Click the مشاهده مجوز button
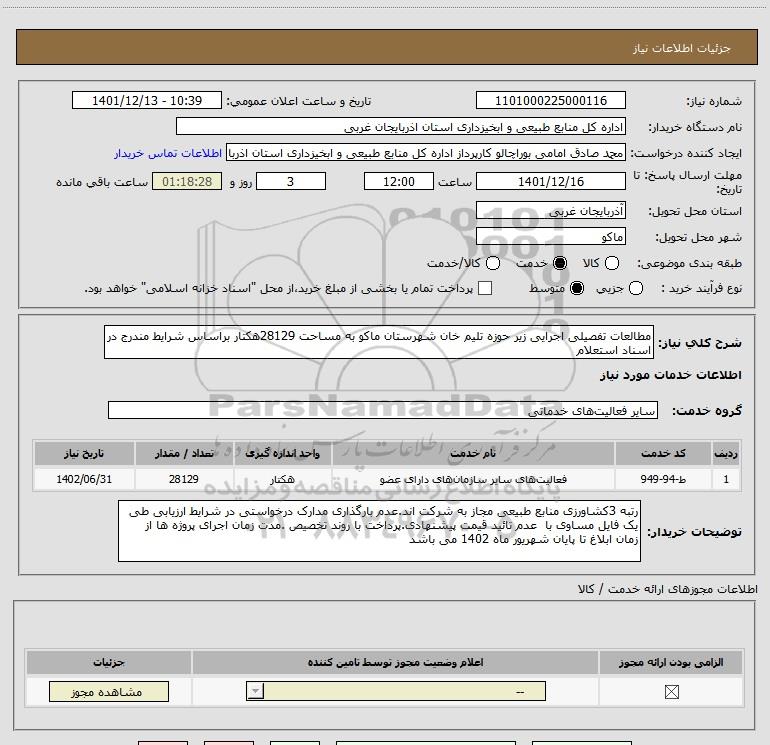The height and width of the screenshot is (745, 770). [x=109, y=691]
